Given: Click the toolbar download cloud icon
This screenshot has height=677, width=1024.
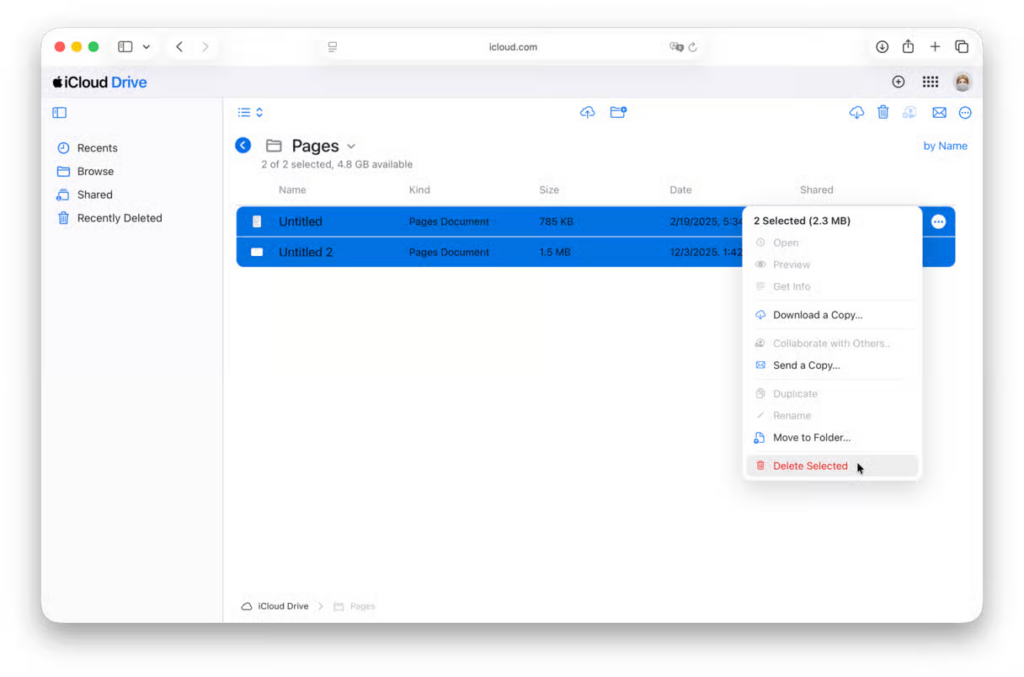Looking at the screenshot, I should (856, 113).
